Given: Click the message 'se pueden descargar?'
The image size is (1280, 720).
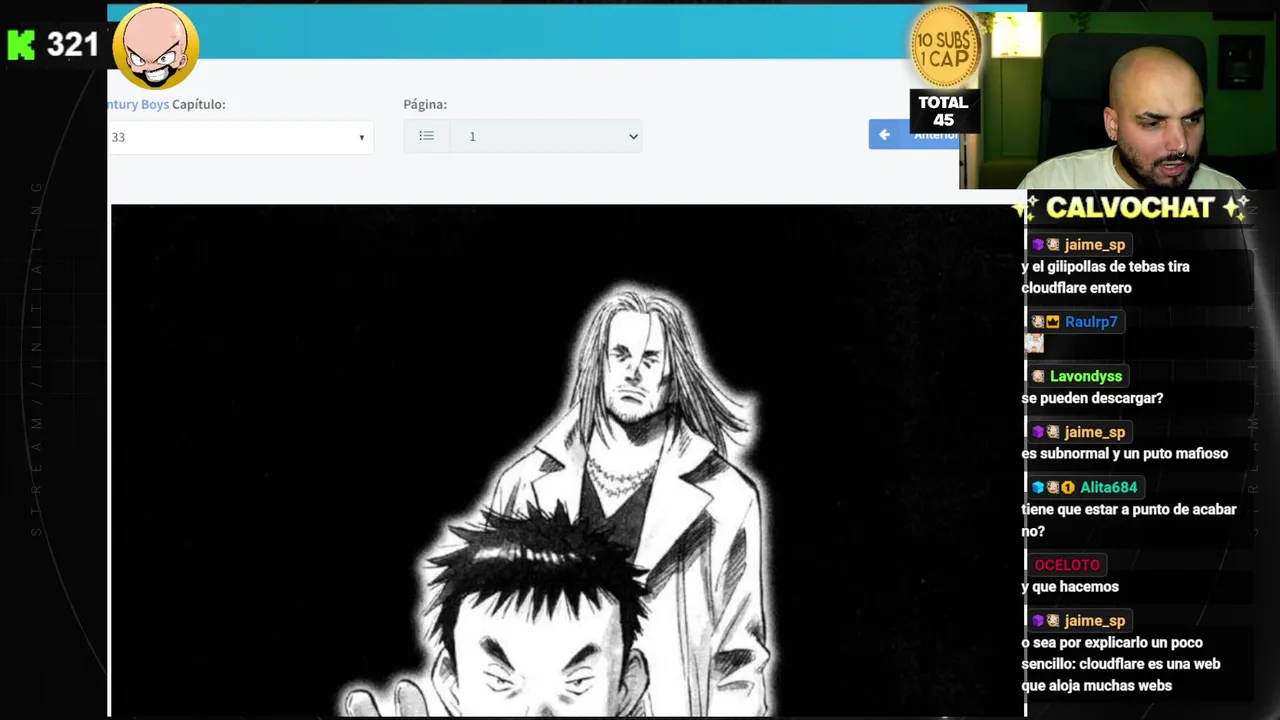Looking at the screenshot, I should click(x=1092, y=398).
